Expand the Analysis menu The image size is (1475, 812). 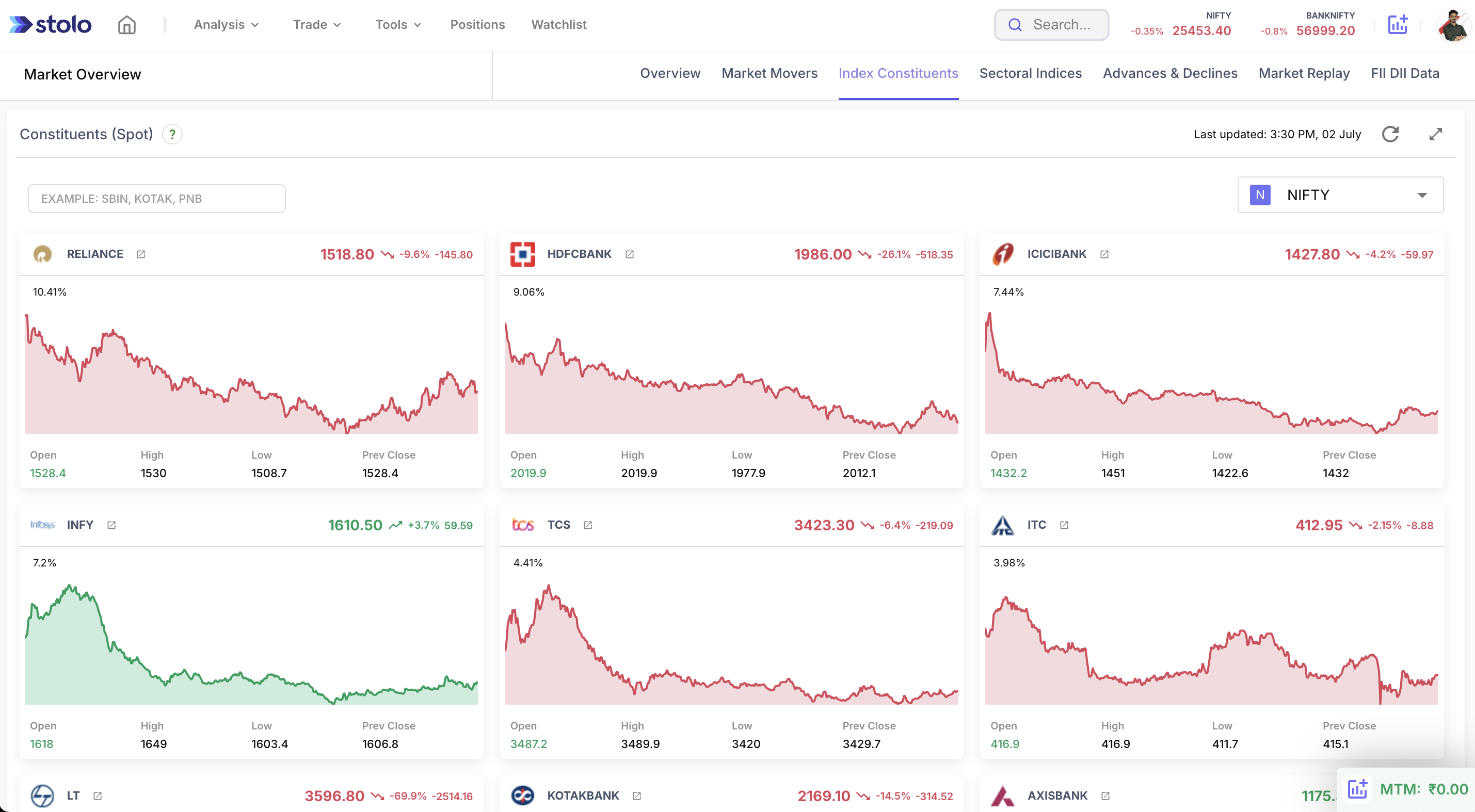pos(227,25)
